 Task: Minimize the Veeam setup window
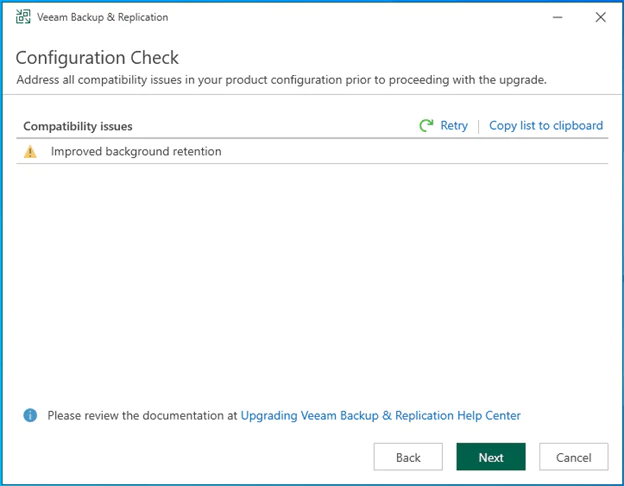(553, 17)
